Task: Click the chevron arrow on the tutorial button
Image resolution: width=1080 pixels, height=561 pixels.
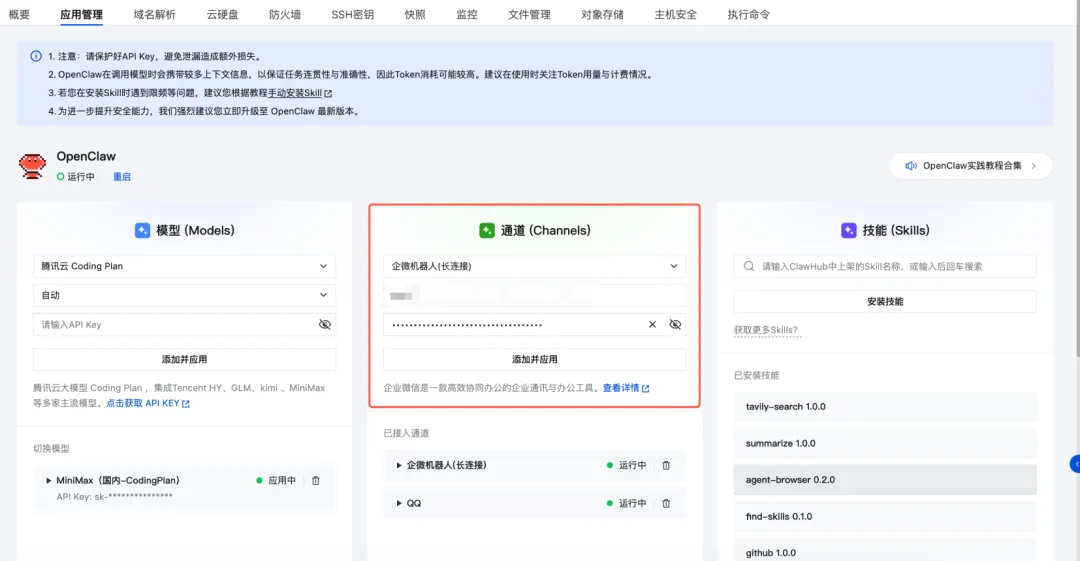Action: pos(1034,166)
